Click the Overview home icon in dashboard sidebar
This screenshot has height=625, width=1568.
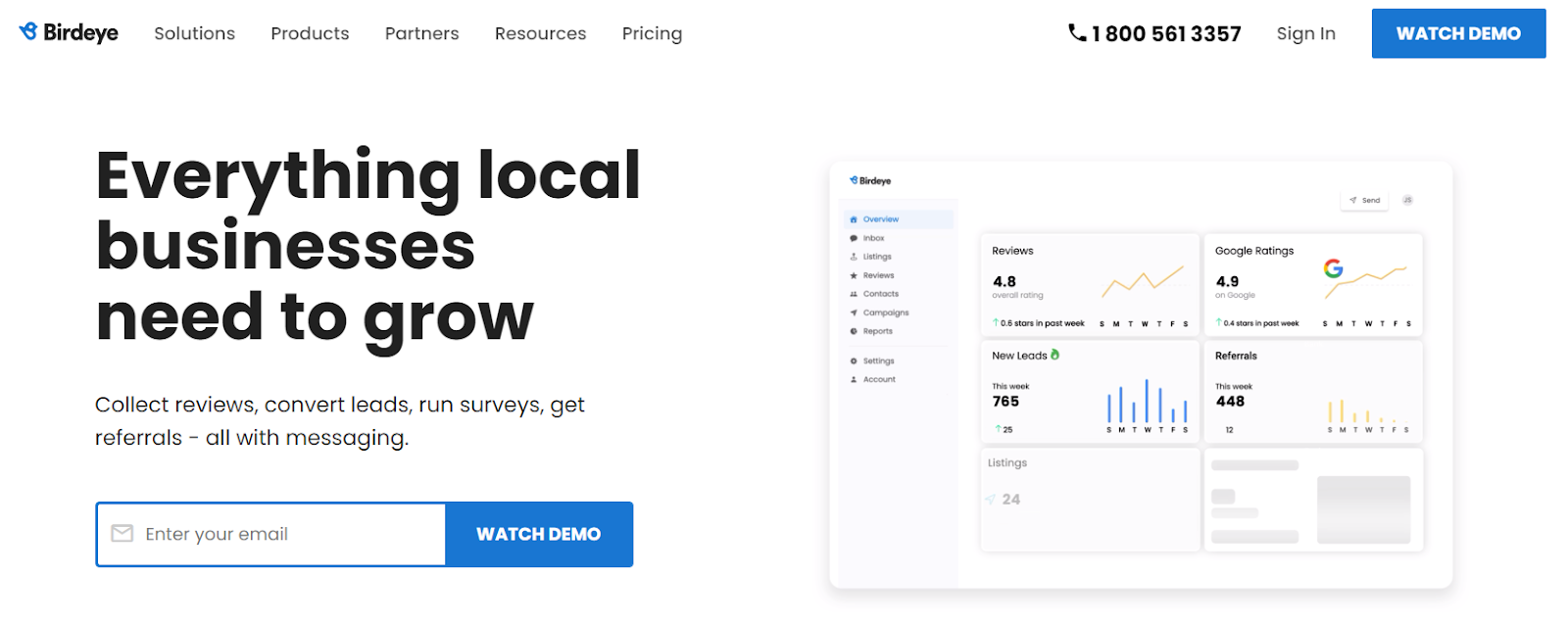click(854, 219)
